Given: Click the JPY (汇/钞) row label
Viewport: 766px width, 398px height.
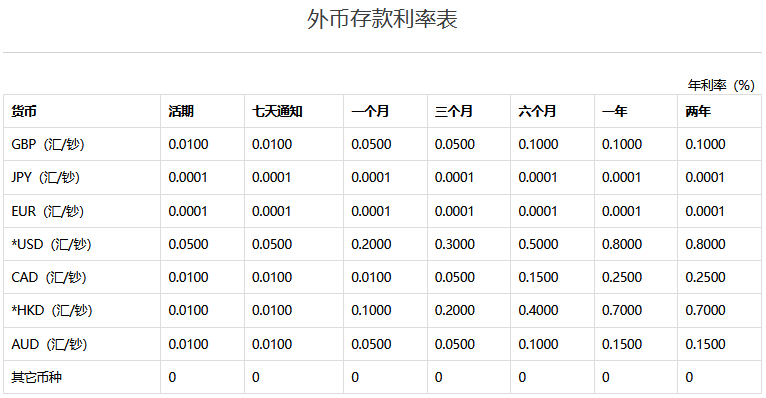Looking at the screenshot, I should pos(45,177).
